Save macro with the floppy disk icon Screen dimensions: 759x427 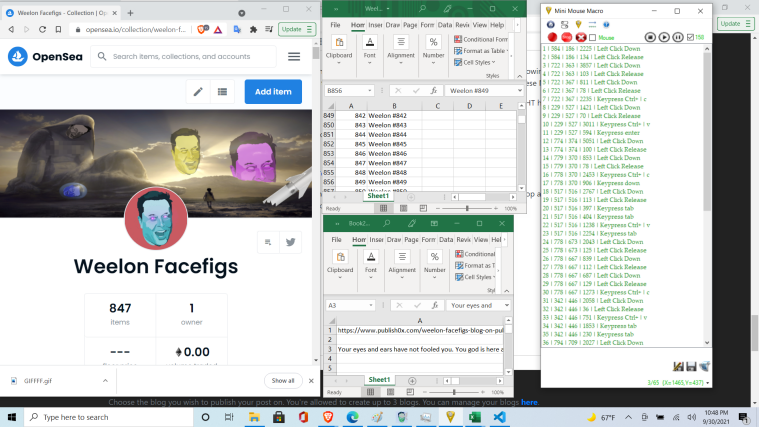click(x=691, y=366)
